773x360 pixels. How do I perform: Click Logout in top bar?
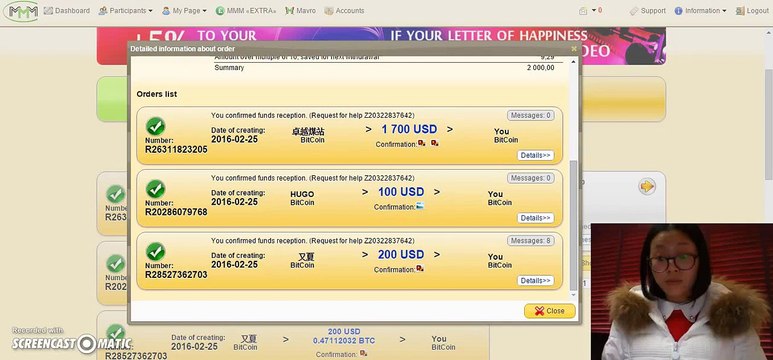(x=752, y=10)
